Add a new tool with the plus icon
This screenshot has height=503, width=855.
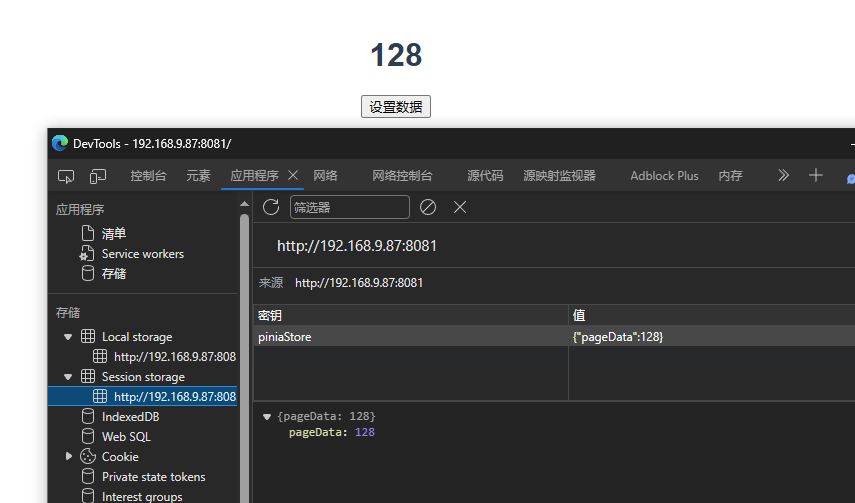click(x=816, y=175)
